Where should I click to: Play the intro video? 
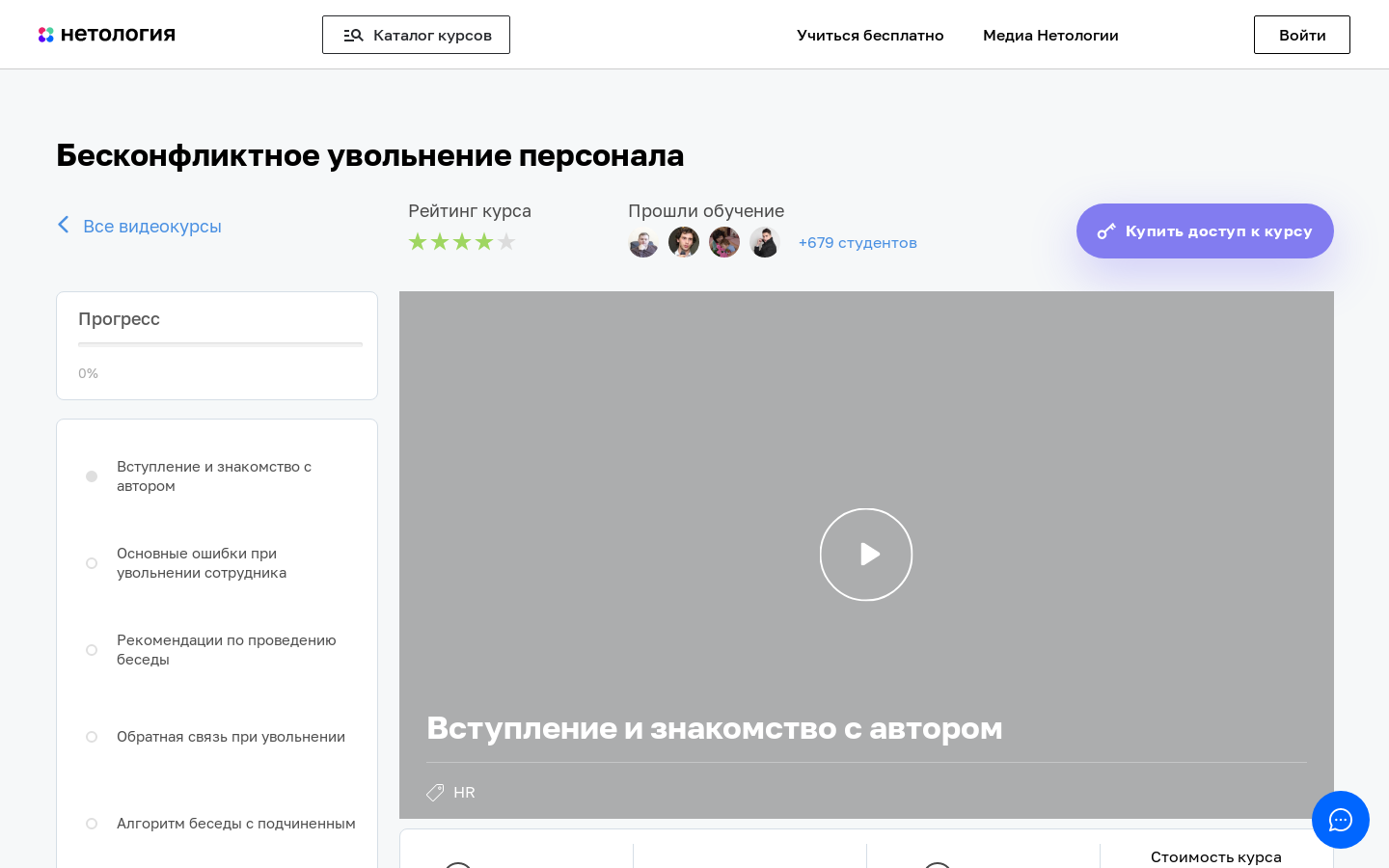[866, 555]
